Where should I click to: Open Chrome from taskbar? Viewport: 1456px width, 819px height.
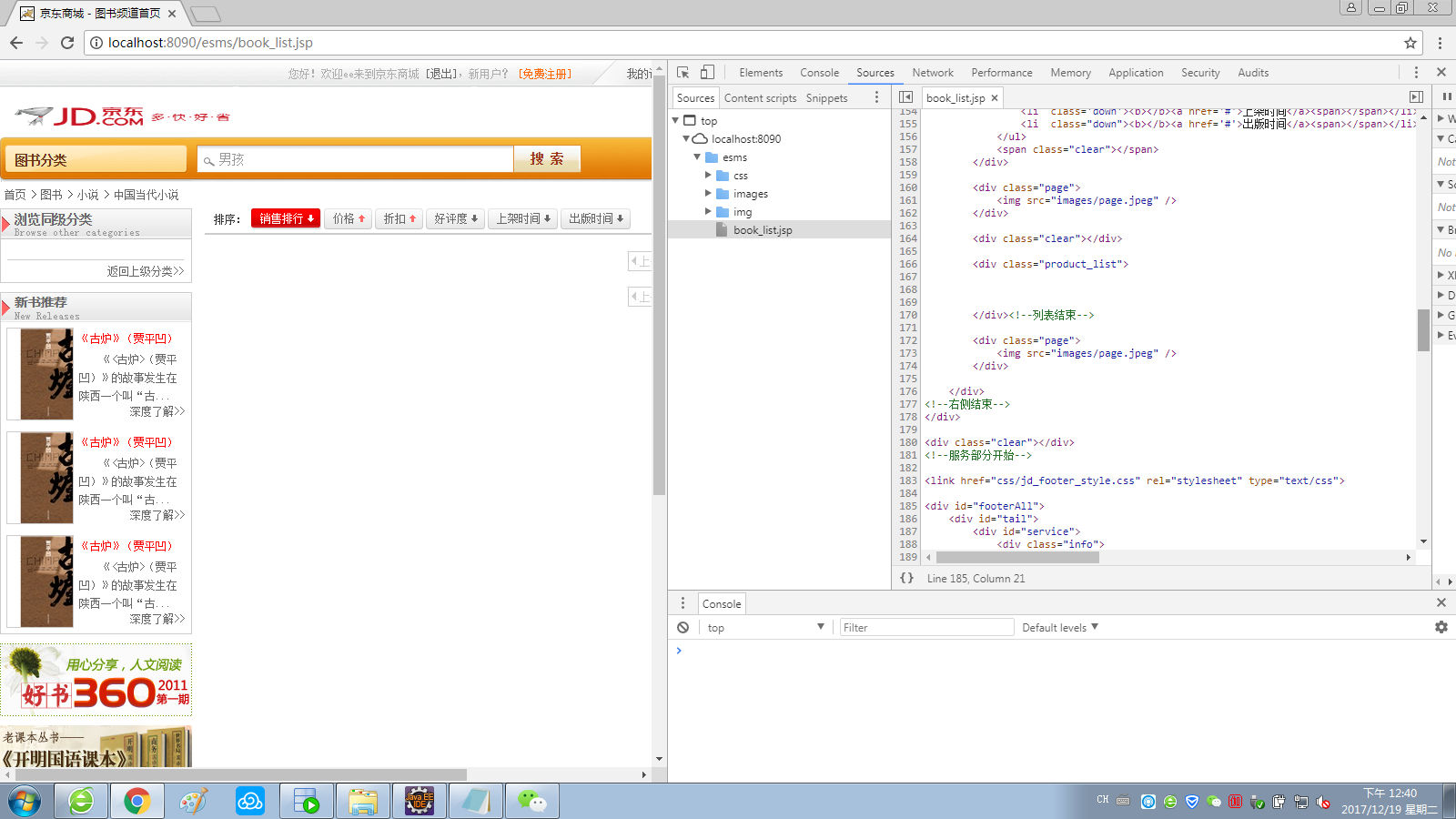click(x=137, y=802)
